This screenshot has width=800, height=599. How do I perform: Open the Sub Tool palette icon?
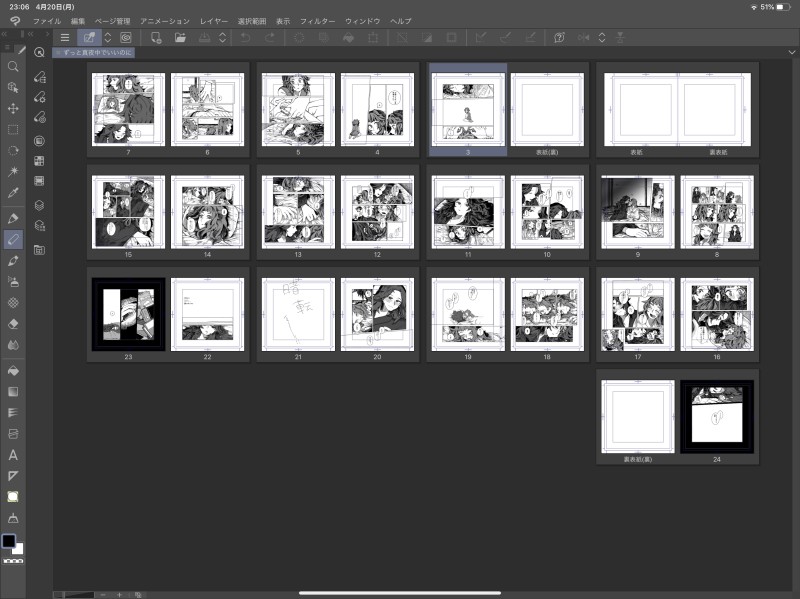click(x=39, y=77)
